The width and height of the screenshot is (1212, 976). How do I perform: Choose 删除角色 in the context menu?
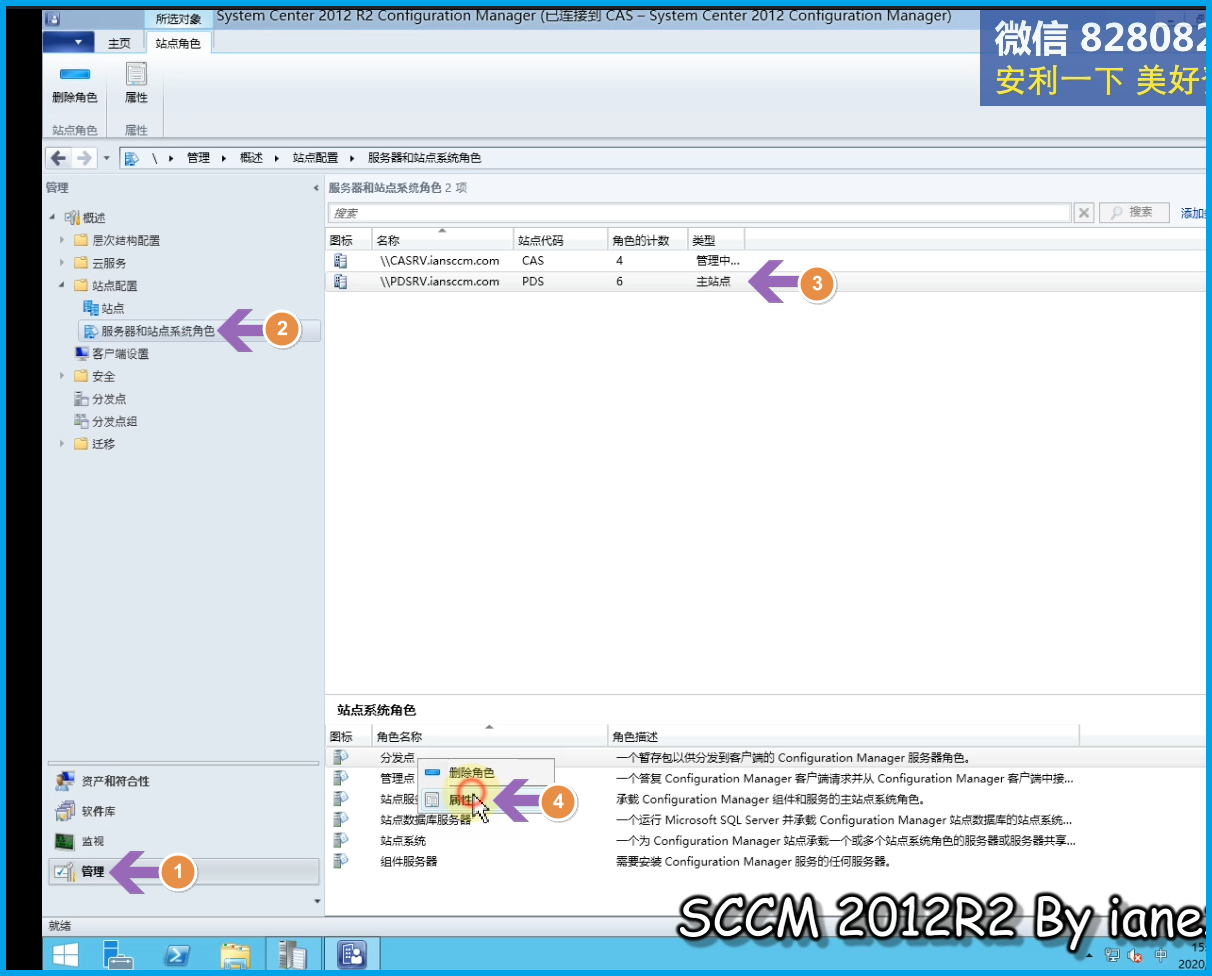[485, 773]
